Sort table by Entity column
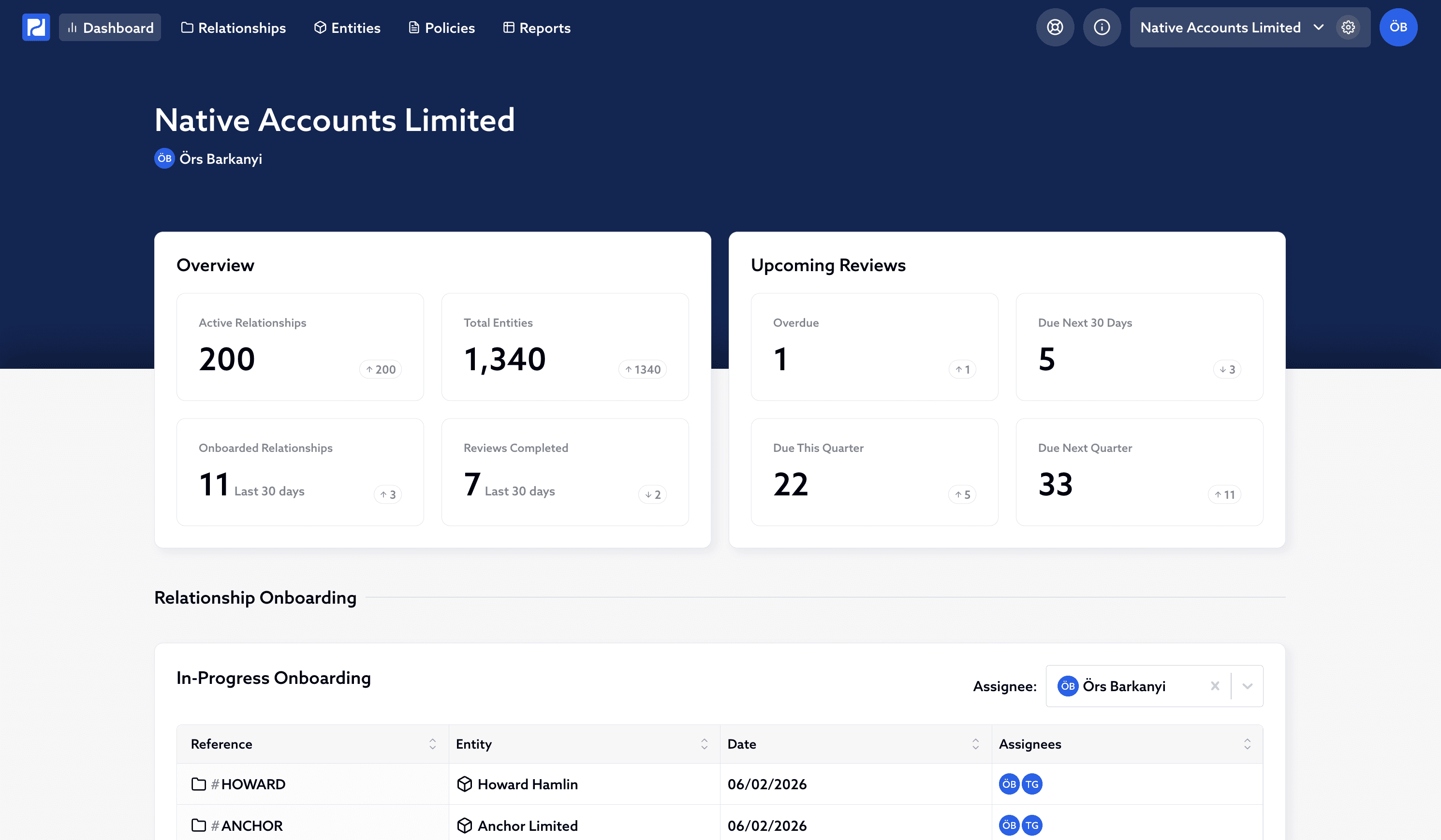This screenshot has height=840, width=1441. point(704,743)
